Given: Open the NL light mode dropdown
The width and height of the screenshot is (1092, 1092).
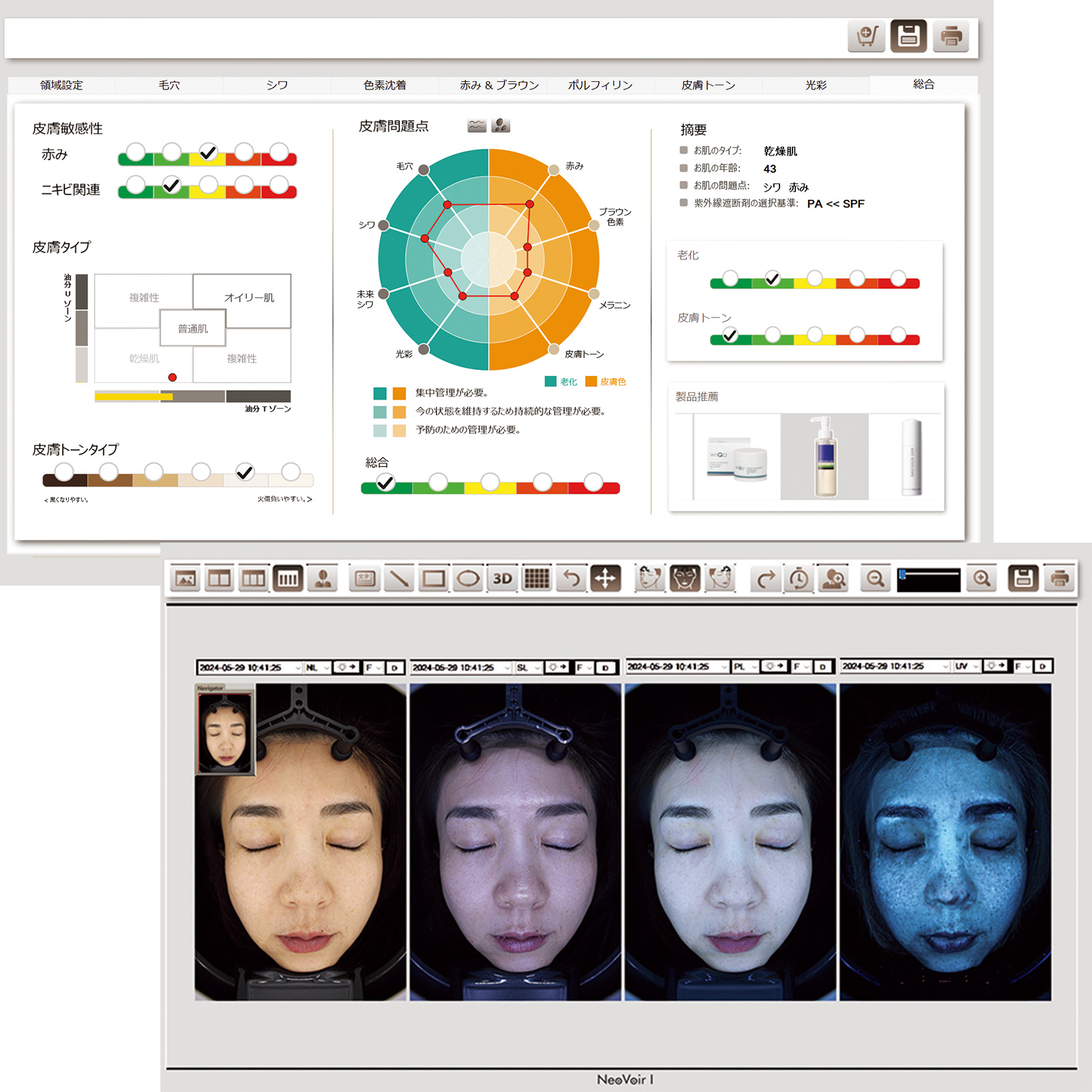Looking at the screenshot, I should point(317,667).
